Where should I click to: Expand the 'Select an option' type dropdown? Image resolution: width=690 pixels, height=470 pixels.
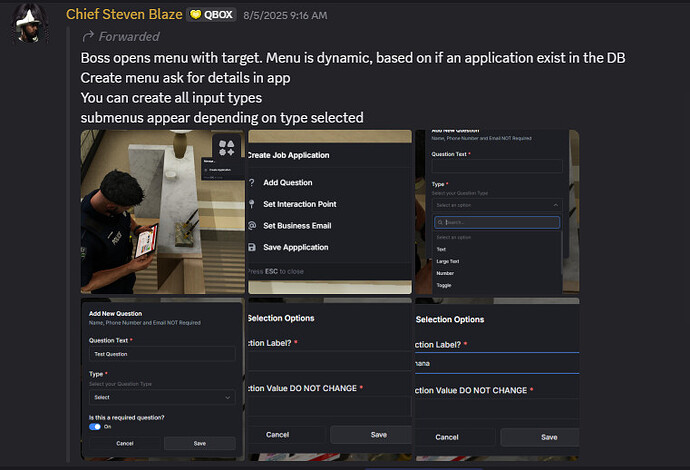pyautogui.click(x=497, y=205)
